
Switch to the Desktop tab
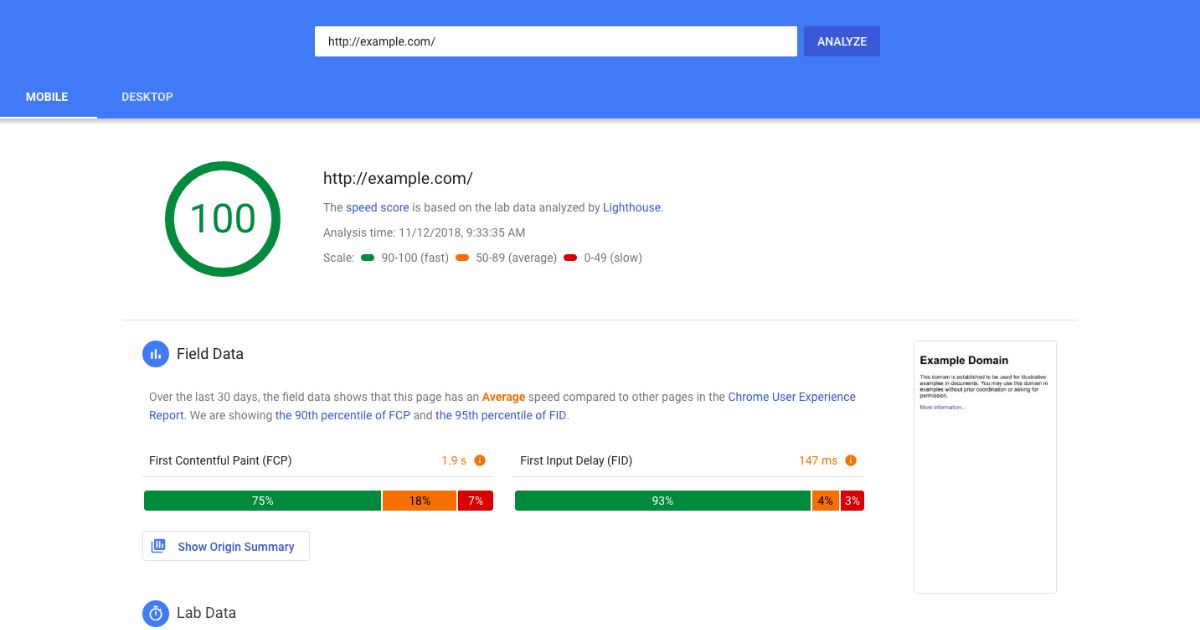point(147,97)
